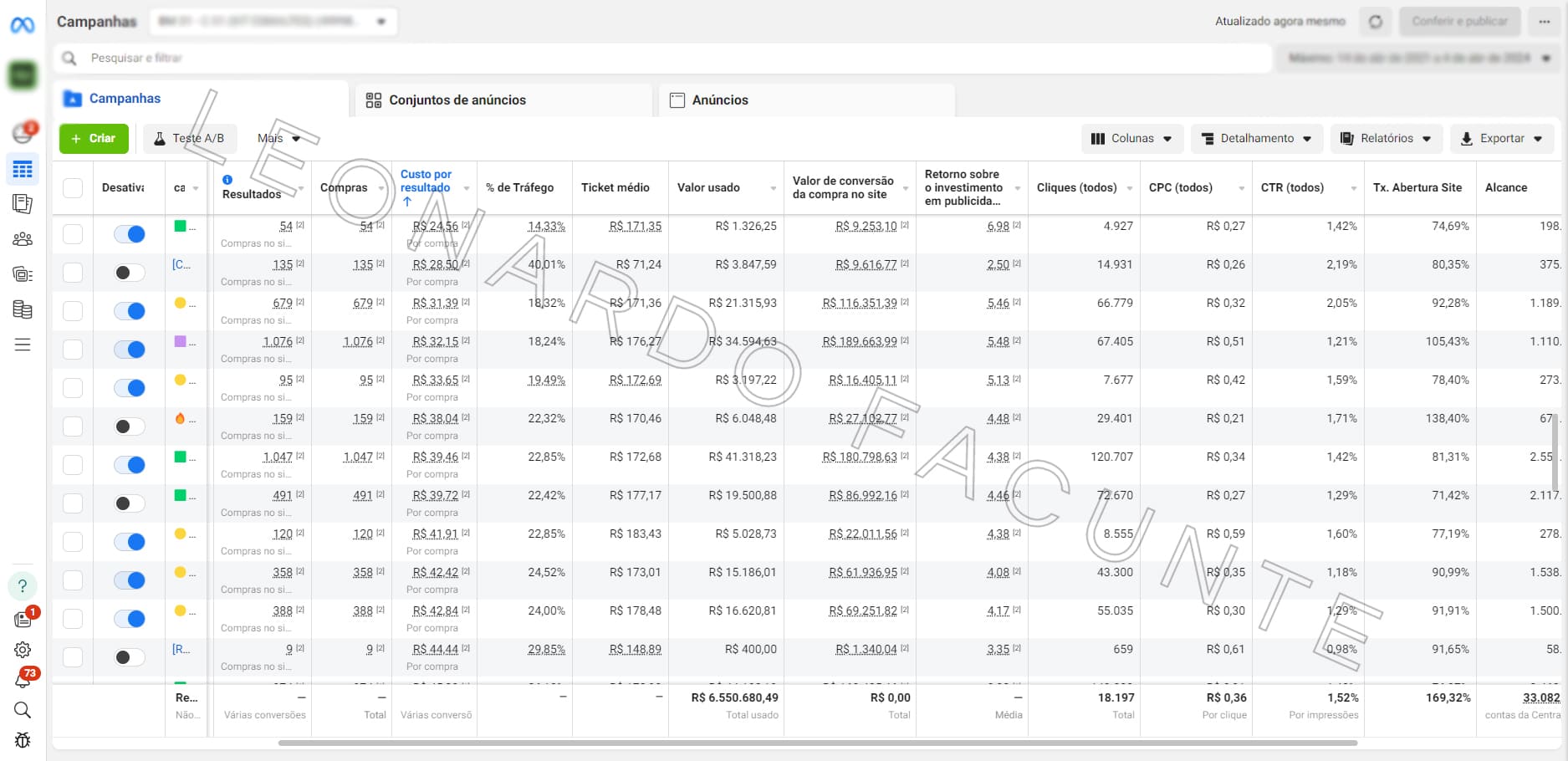Screen dimensions: 1568x761
Task: Open the campaigns table view icon in sidebar
Action: point(23,170)
